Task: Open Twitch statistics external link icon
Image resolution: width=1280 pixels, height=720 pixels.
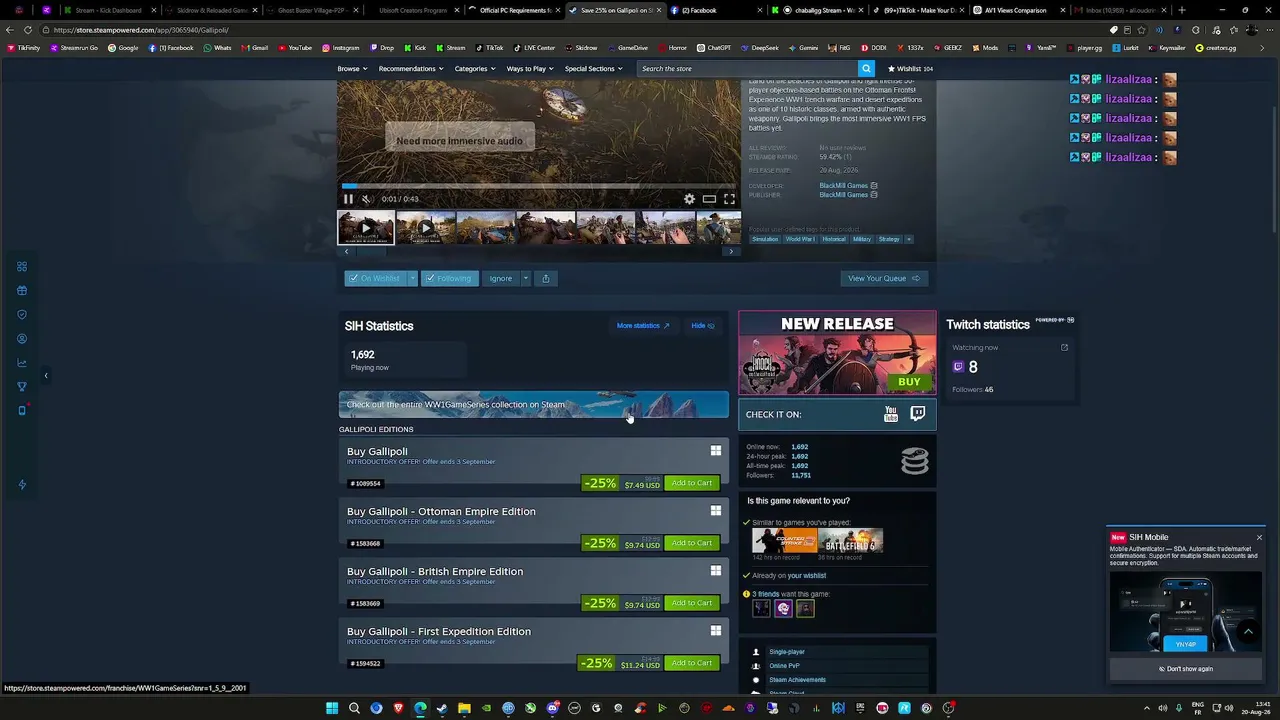Action: click(x=1064, y=348)
